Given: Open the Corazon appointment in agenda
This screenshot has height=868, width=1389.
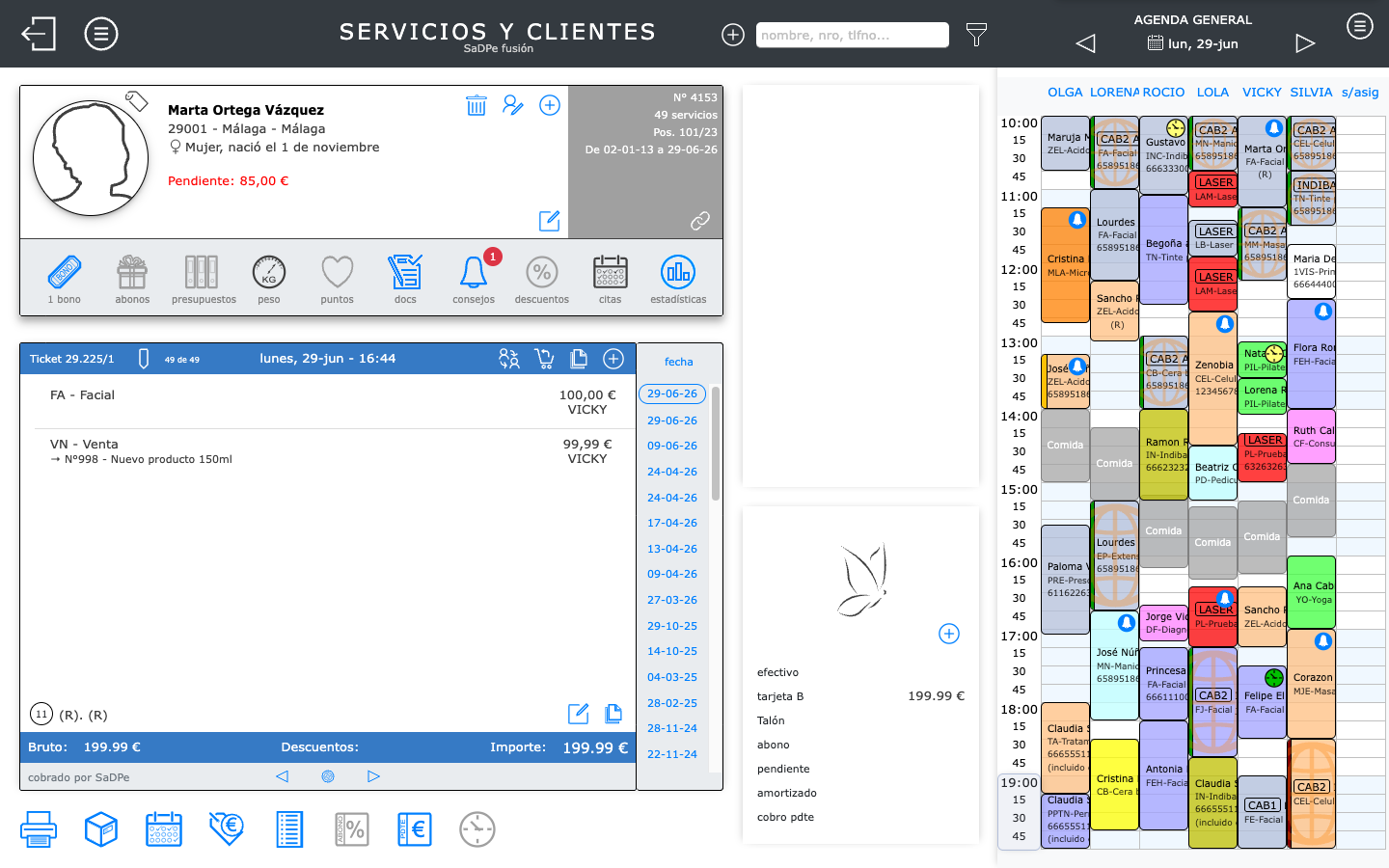Looking at the screenshot, I should point(1311,684).
